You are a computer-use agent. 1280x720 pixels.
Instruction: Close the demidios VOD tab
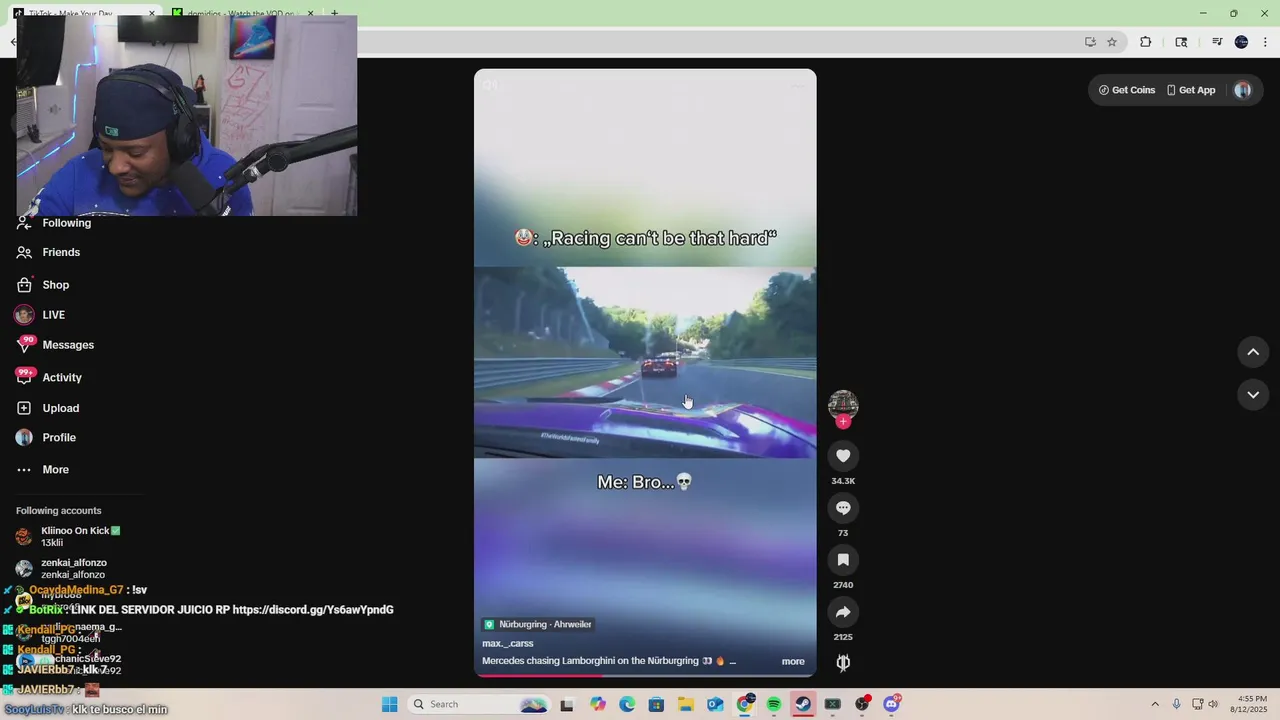[x=311, y=13]
